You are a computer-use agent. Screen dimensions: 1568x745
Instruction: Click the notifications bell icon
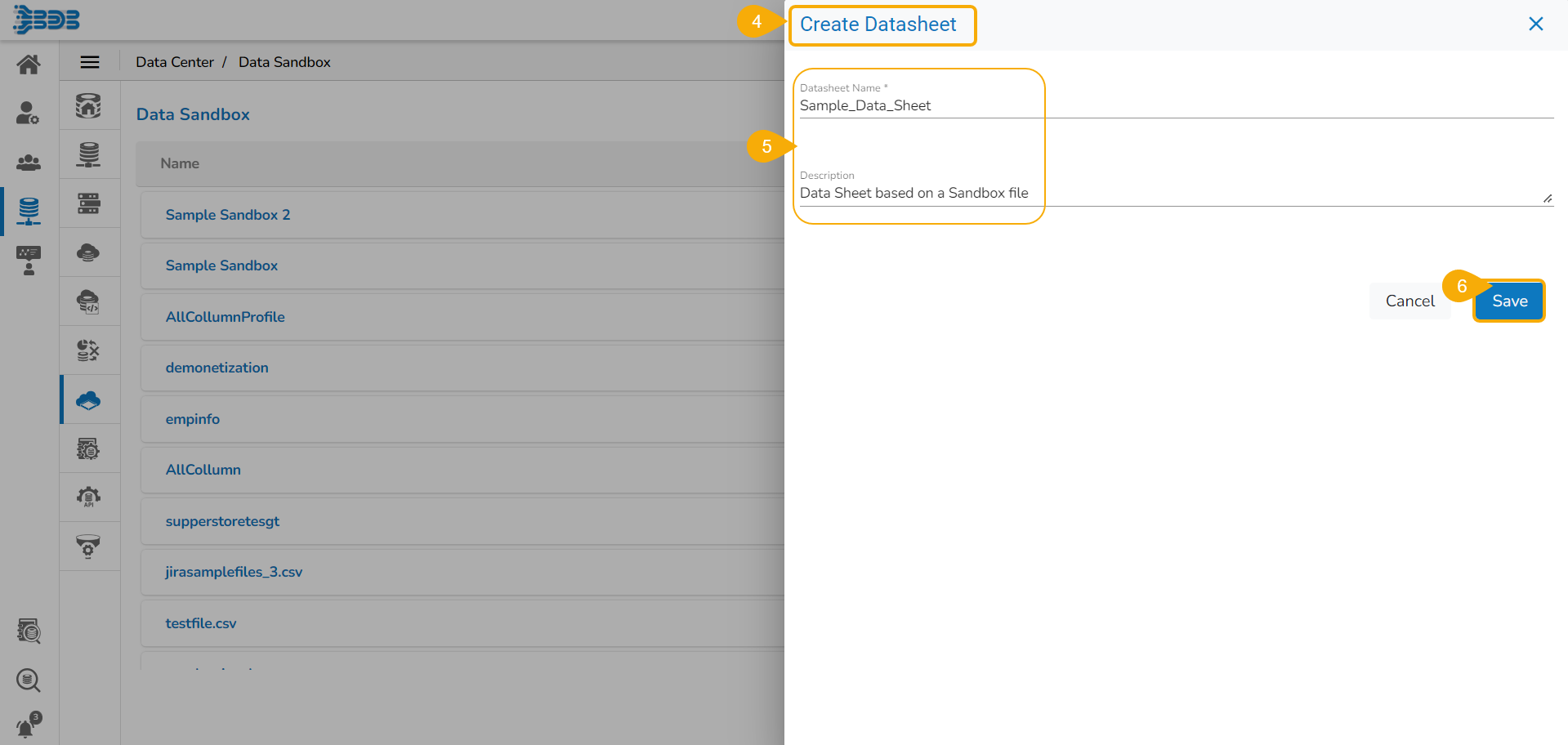coord(28,725)
